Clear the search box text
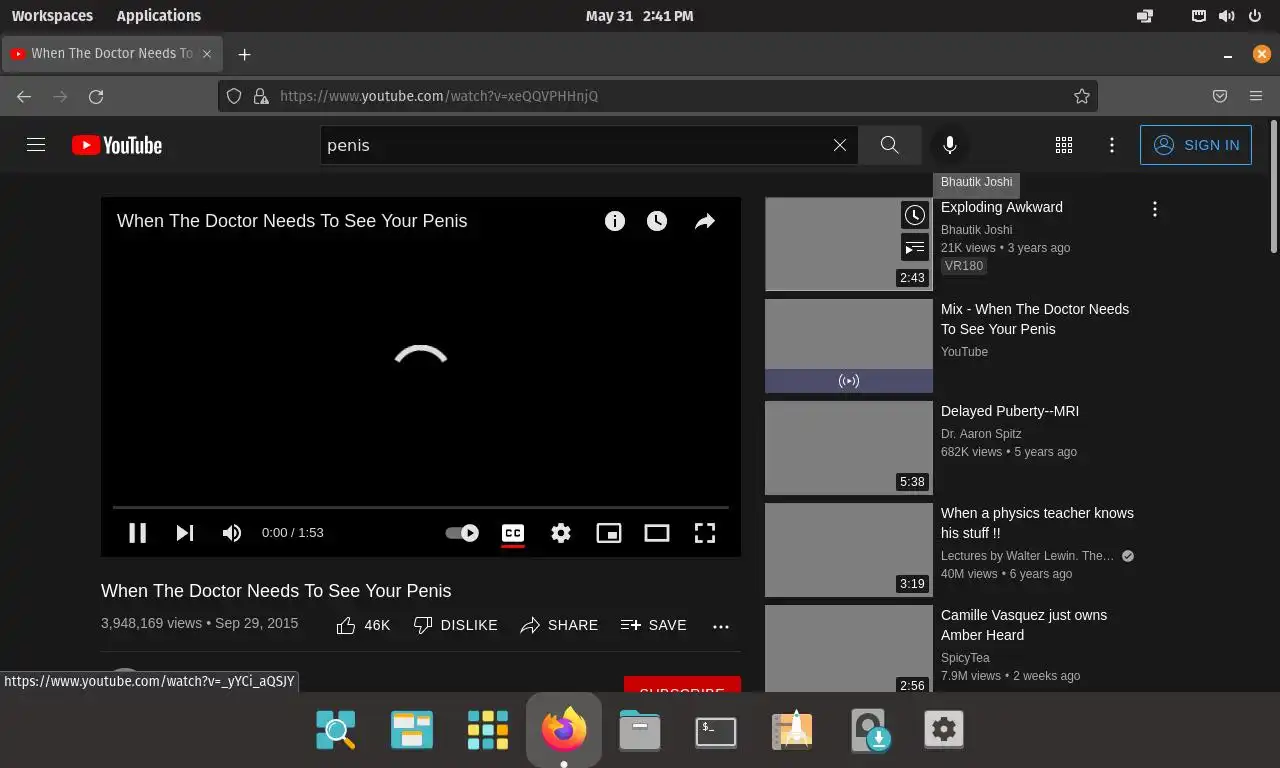The height and width of the screenshot is (768, 1280). 840,145
